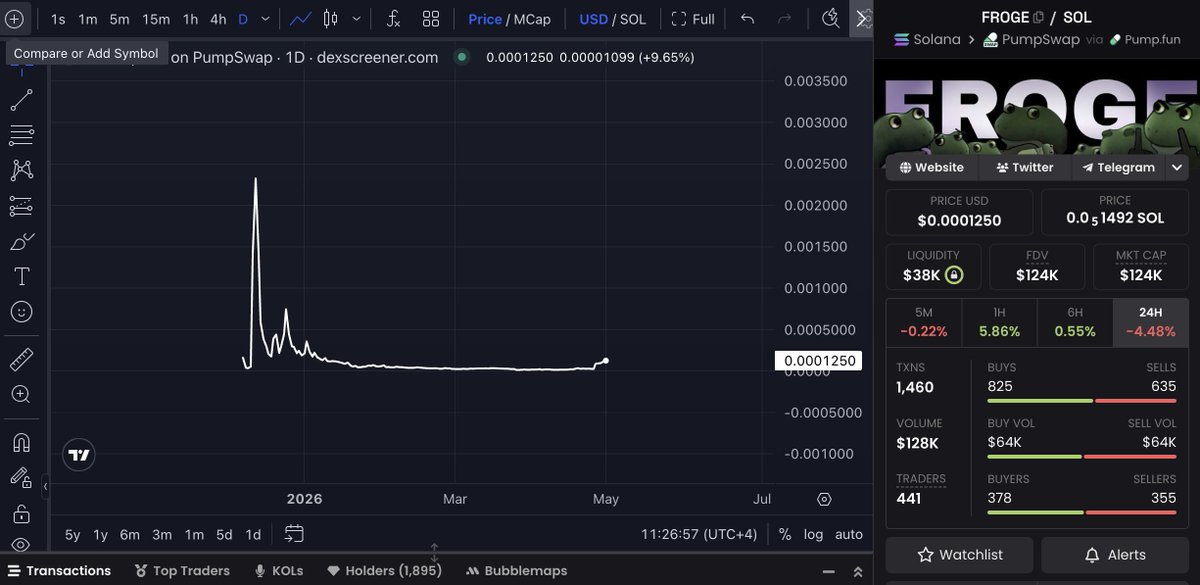The height and width of the screenshot is (585, 1200).
Task: Select the 1H stats tab
Action: pyautogui.click(x=999, y=322)
